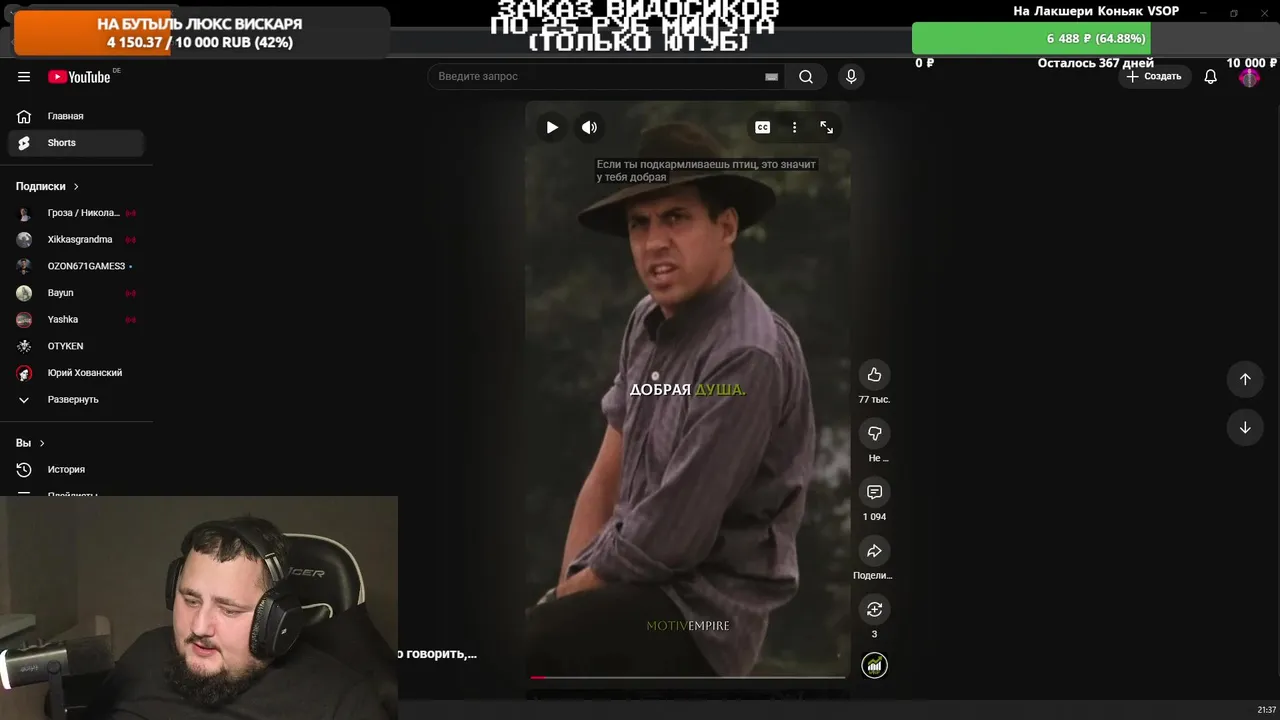Viewport: 1280px width, 720px height.
Task: Click the Bayun channel avatar
Action: 24,293
